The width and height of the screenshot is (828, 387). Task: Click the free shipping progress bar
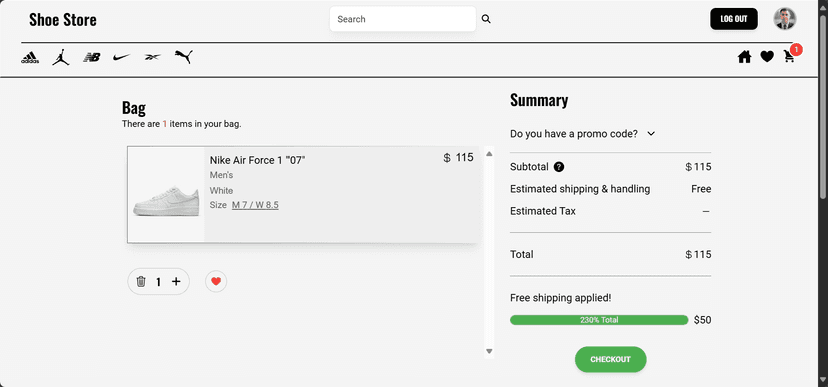pos(599,320)
